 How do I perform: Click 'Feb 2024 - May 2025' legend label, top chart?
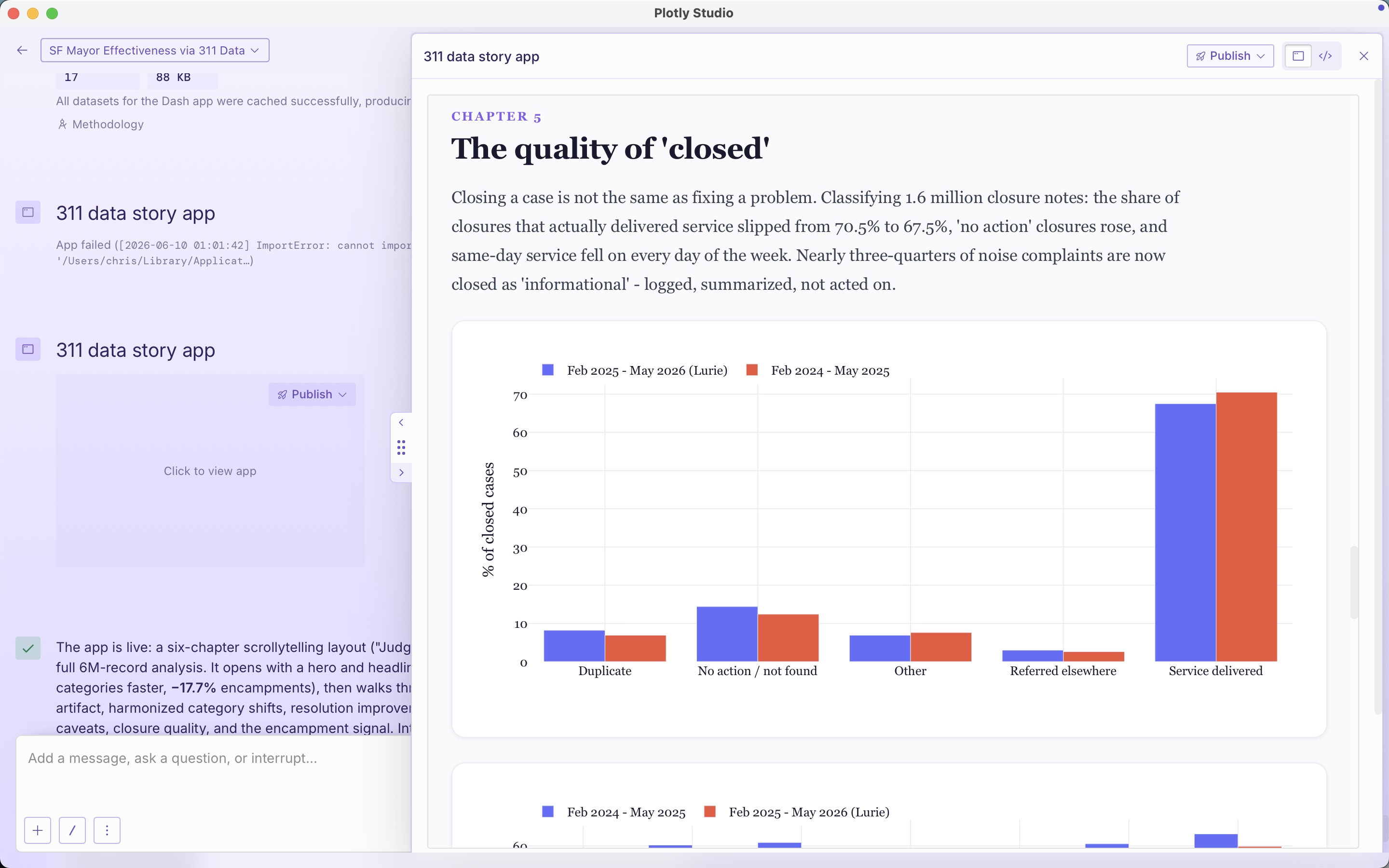(x=830, y=371)
